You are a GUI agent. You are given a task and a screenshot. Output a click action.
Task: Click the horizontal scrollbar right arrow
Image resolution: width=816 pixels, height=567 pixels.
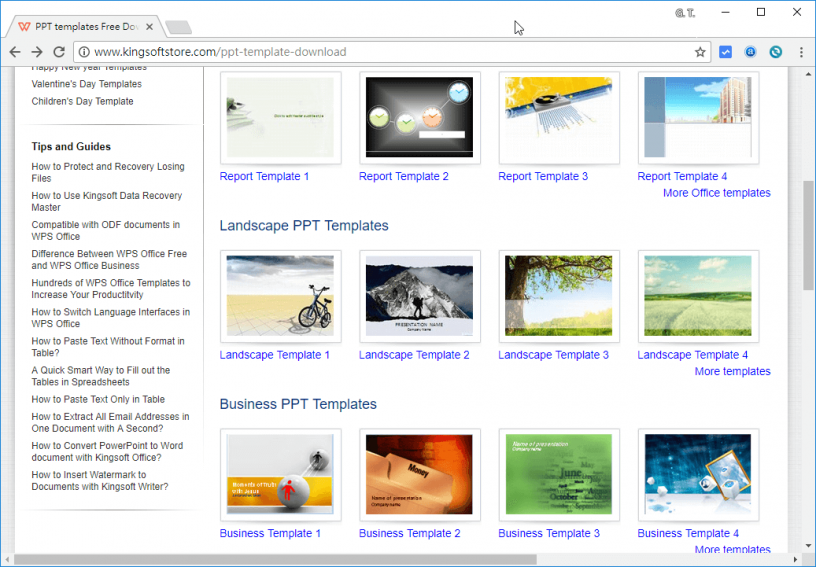[x=795, y=559]
